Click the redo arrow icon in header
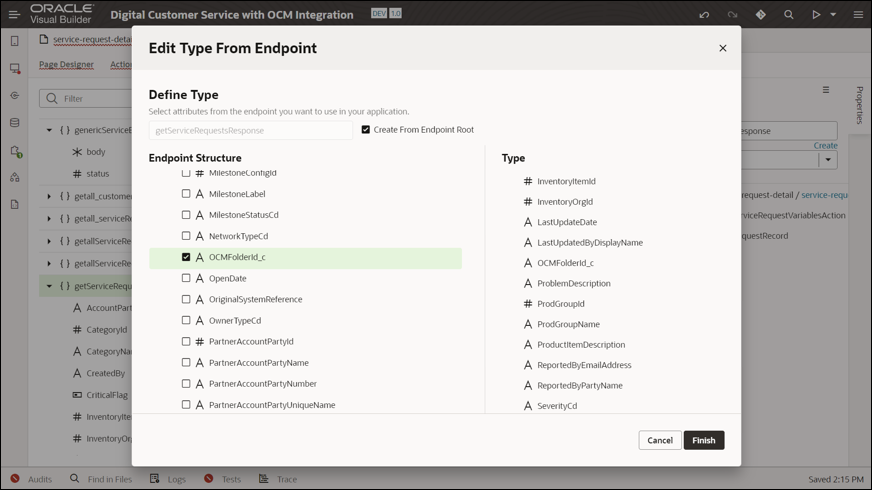 pyautogui.click(x=732, y=15)
